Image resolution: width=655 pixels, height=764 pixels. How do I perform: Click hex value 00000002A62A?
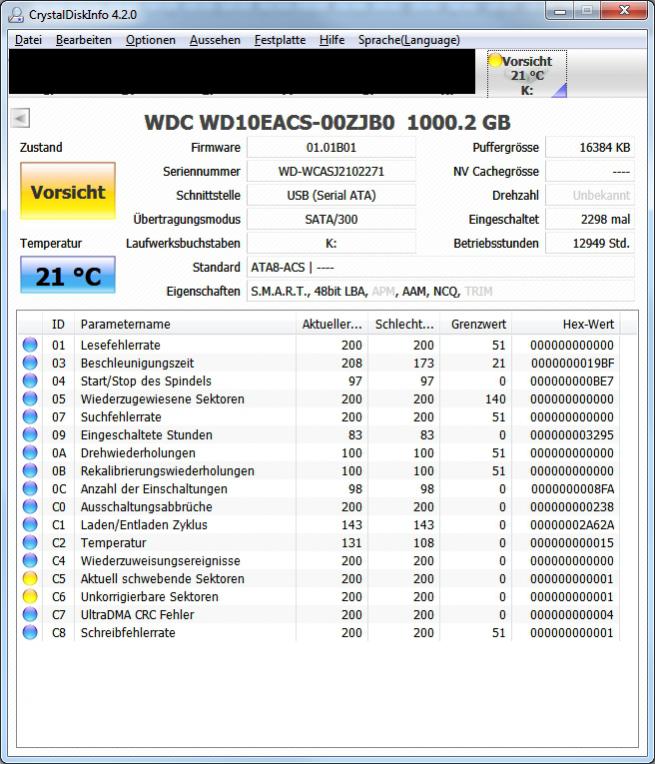573,525
